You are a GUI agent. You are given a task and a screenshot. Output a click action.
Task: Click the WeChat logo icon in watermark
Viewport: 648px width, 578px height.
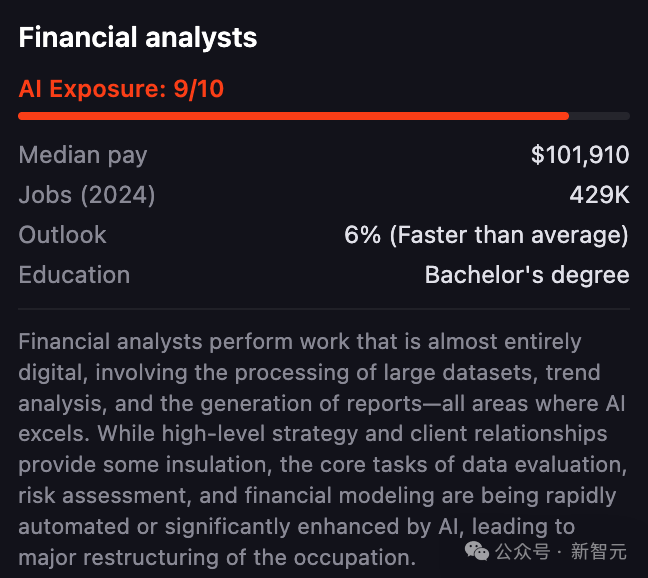[x=477, y=551]
